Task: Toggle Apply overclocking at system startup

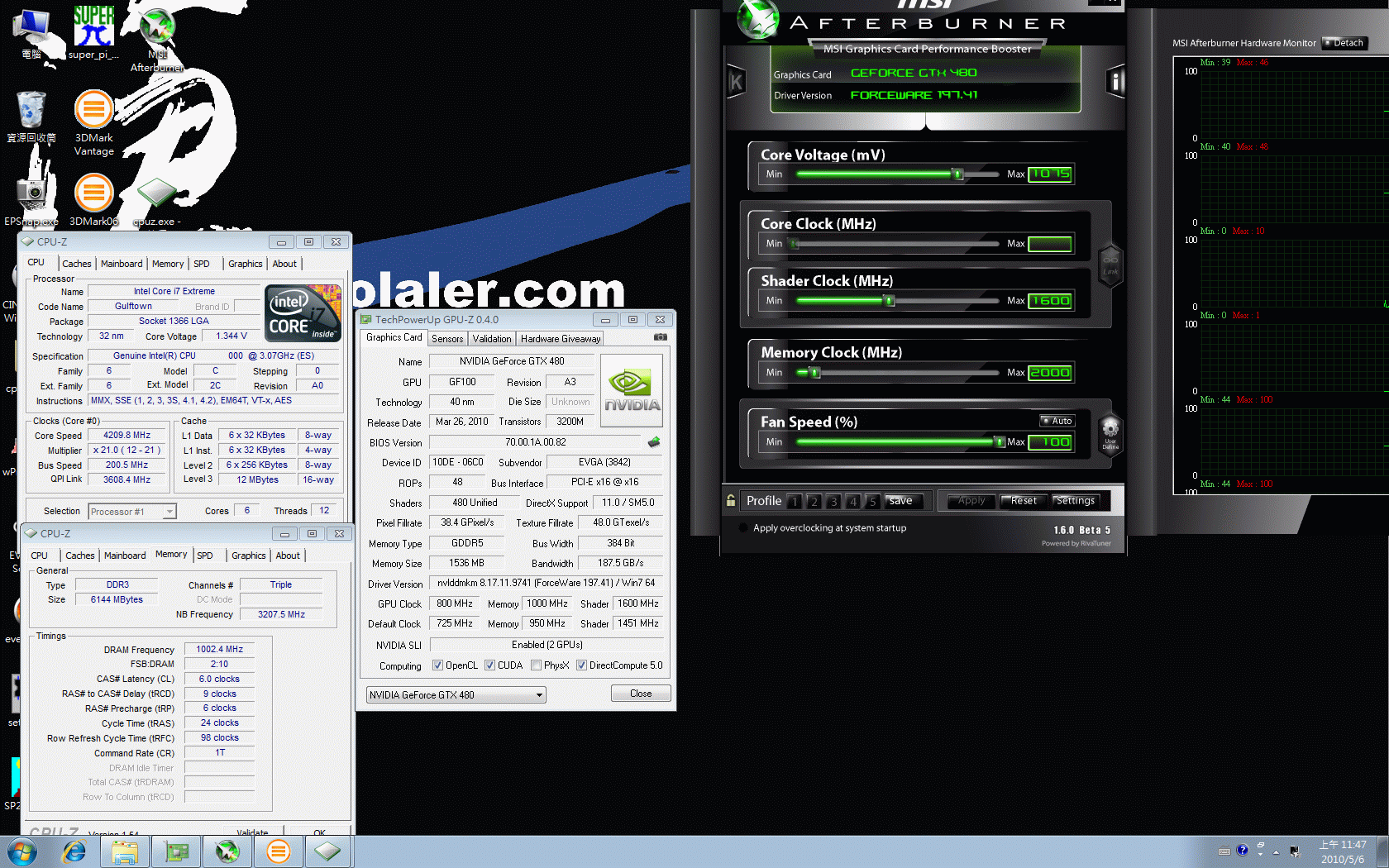Action: [743, 527]
